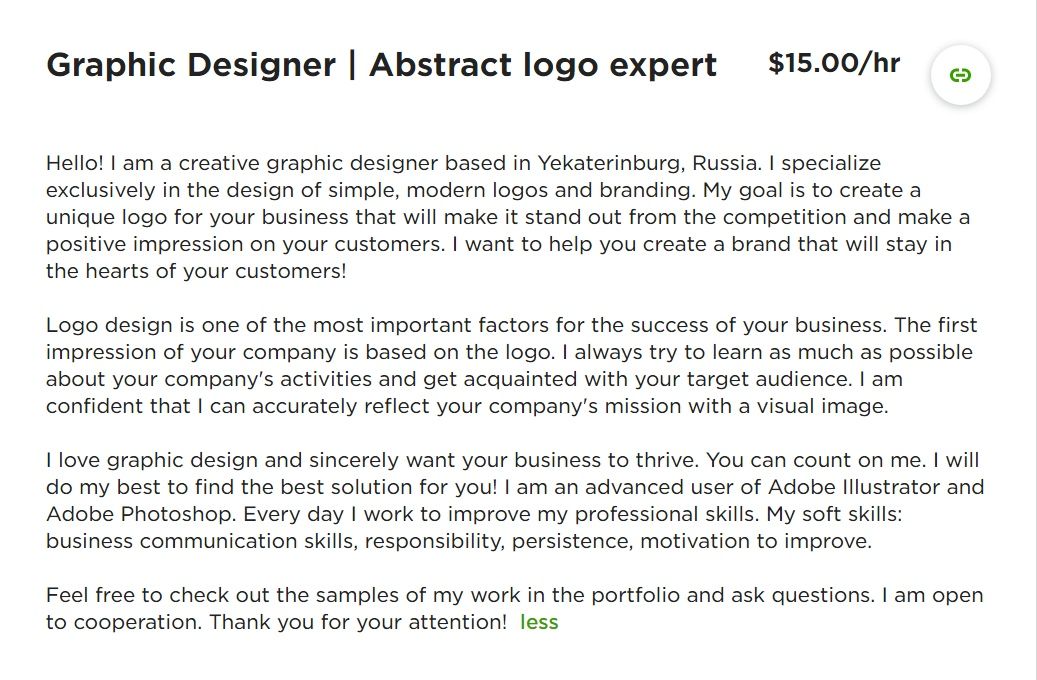1037x680 pixels.
Task: Click the Adobe Photoshop text
Action: [x=140, y=515]
